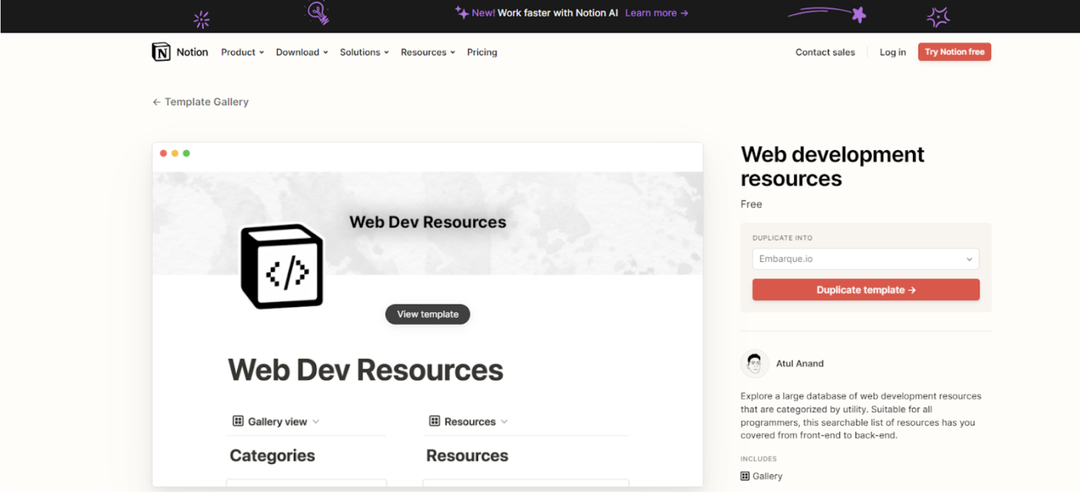Click Learn more link in banner

pos(656,12)
